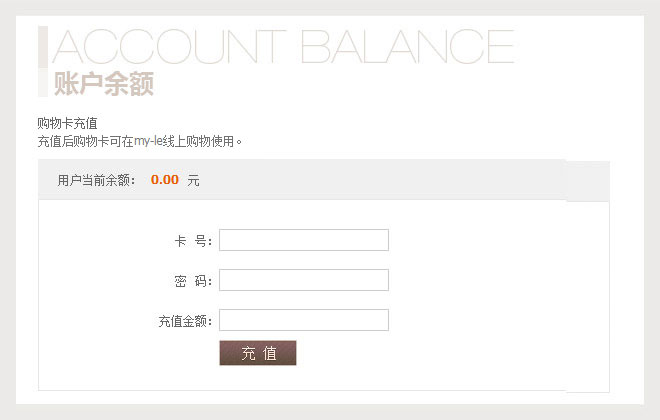This screenshot has height=420, width=660.
Task: Click the tall bar left of ACCOUNT
Action: [42, 47]
